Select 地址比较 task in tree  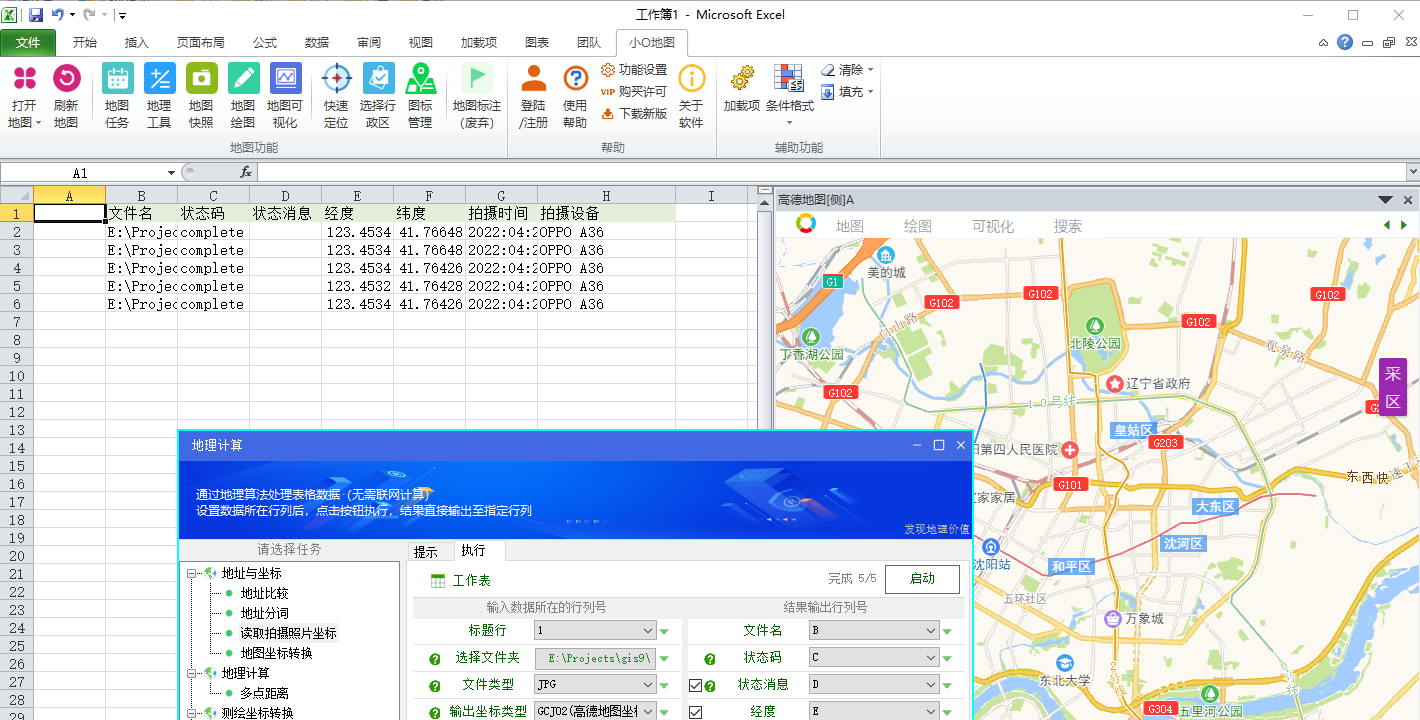pyautogui.click(x=264, y=593)
